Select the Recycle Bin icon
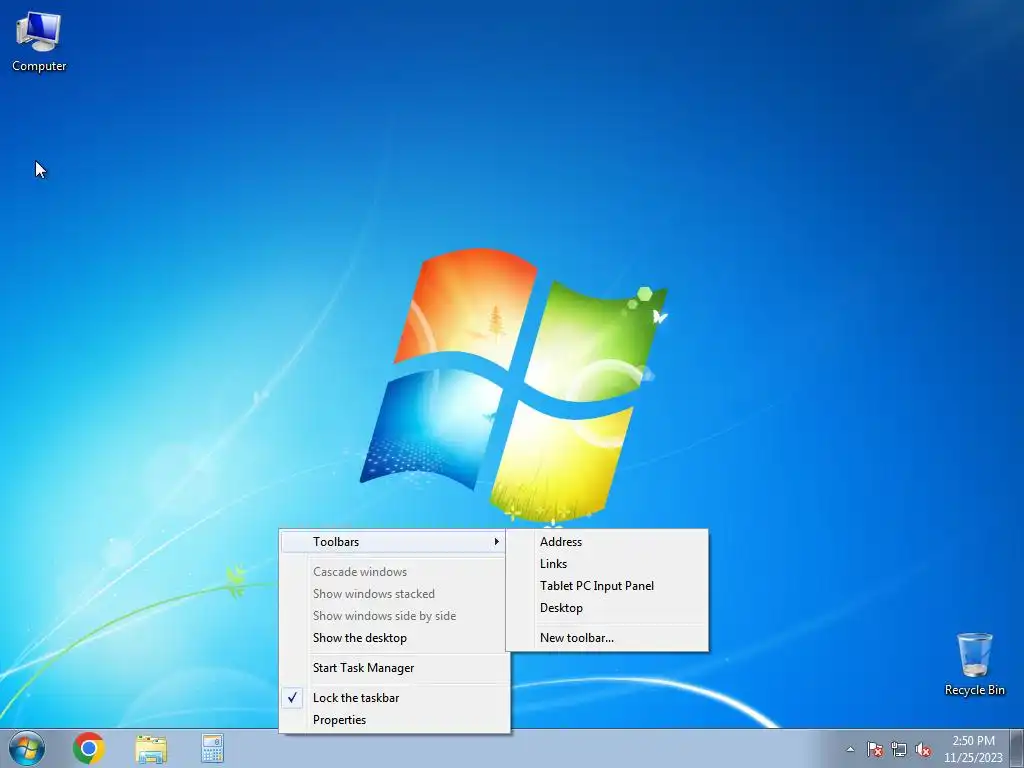This screenshot has height=768, width=1024. tap(974, 664)
